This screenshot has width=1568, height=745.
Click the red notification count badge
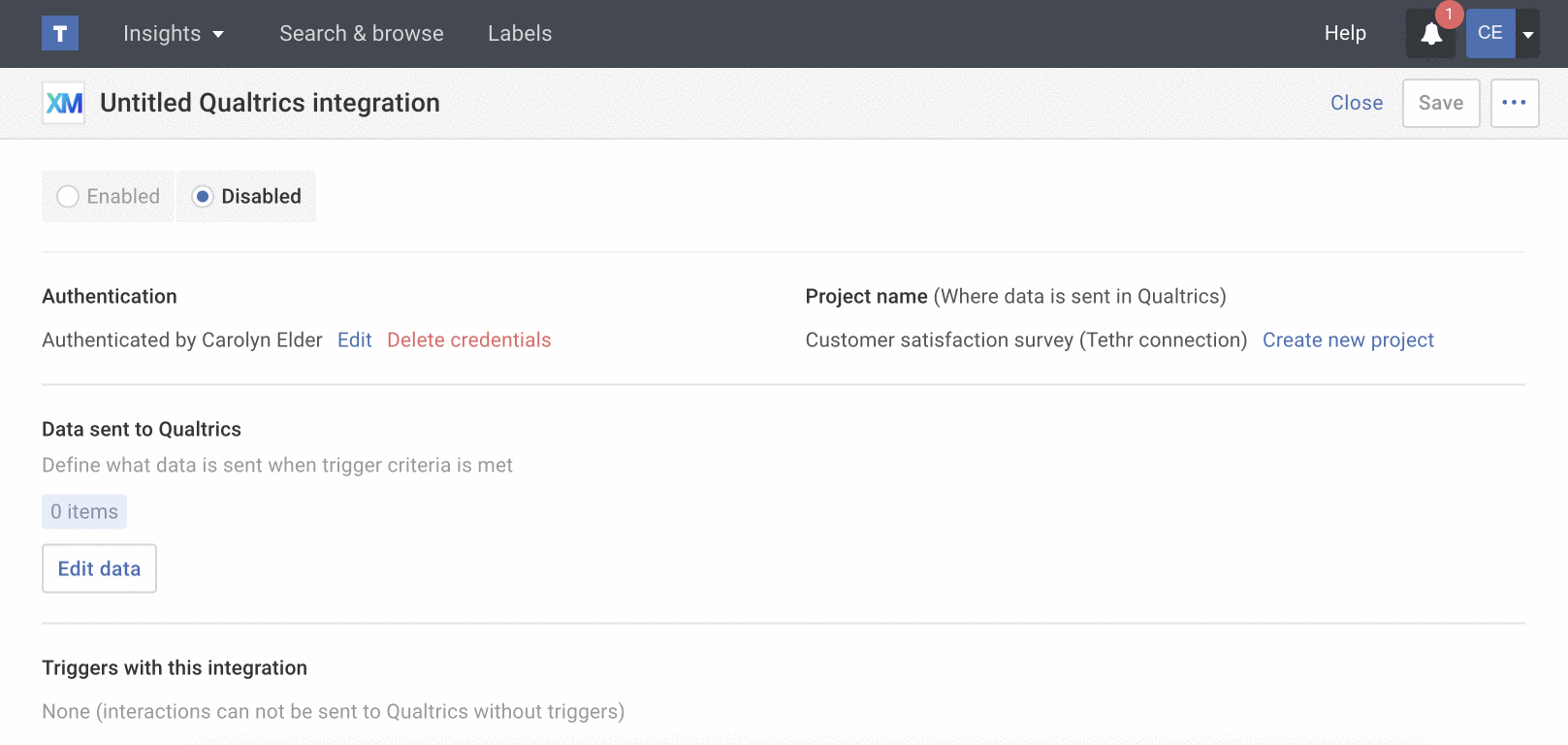(x=1449, y=15)
